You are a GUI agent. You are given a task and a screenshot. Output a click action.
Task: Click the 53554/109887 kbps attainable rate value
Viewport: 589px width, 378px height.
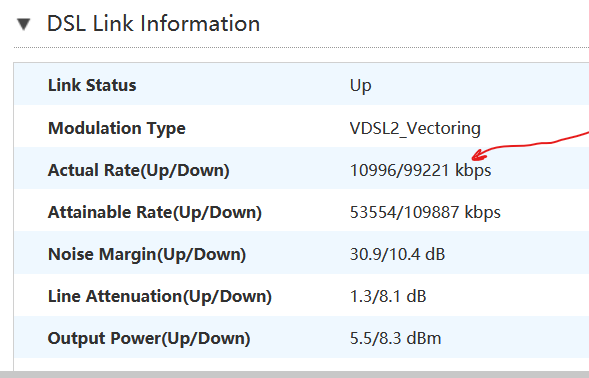click(x=425, y=212)
